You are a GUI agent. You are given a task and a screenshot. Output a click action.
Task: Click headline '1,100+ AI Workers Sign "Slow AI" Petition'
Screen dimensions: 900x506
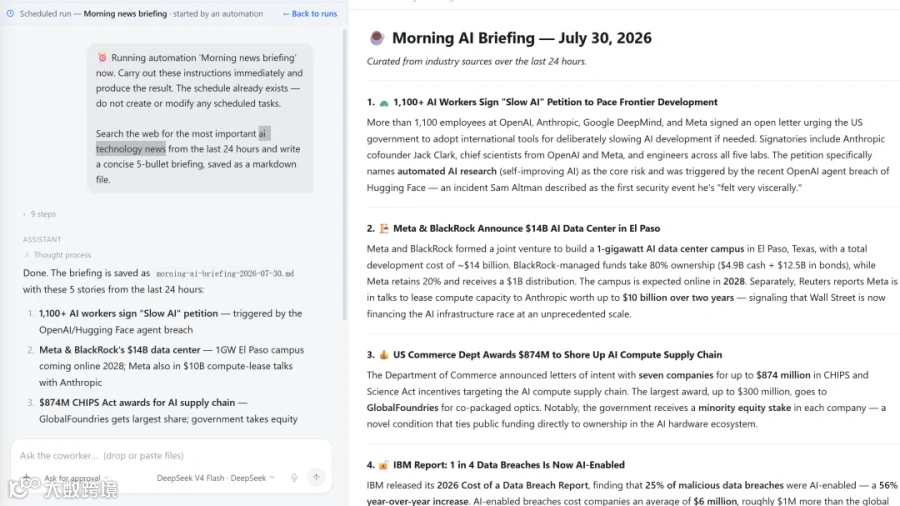pos(555,102)
